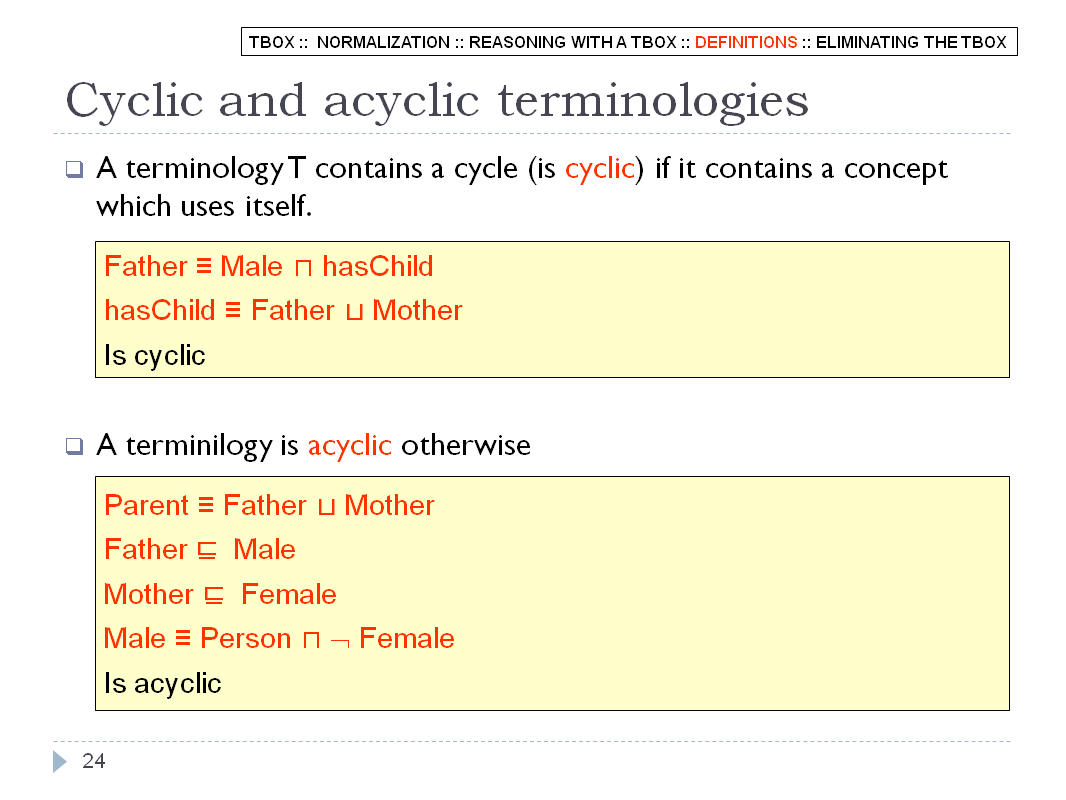The image size is (1066, 800).
Task: Select the 'Male ≡ Person ⊓ ¬ Female' line
Action: (x=279, y=638)
